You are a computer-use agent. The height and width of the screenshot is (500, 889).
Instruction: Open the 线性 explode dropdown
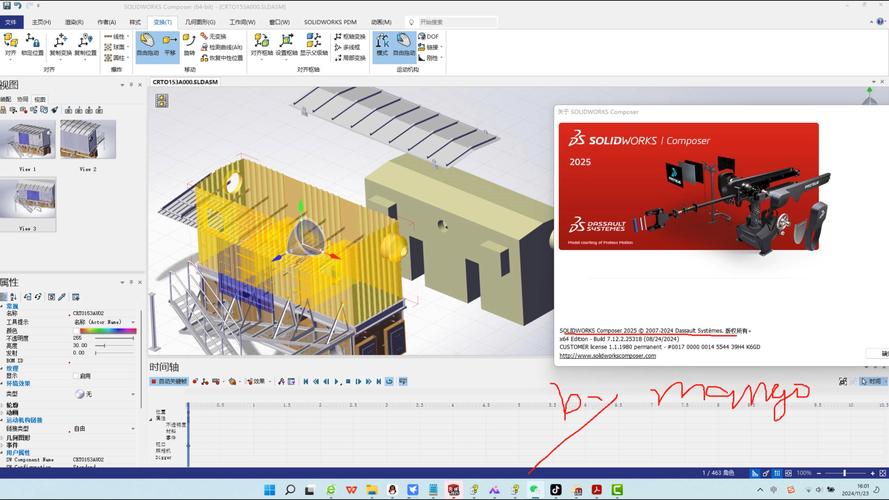[x=117, y=36]
